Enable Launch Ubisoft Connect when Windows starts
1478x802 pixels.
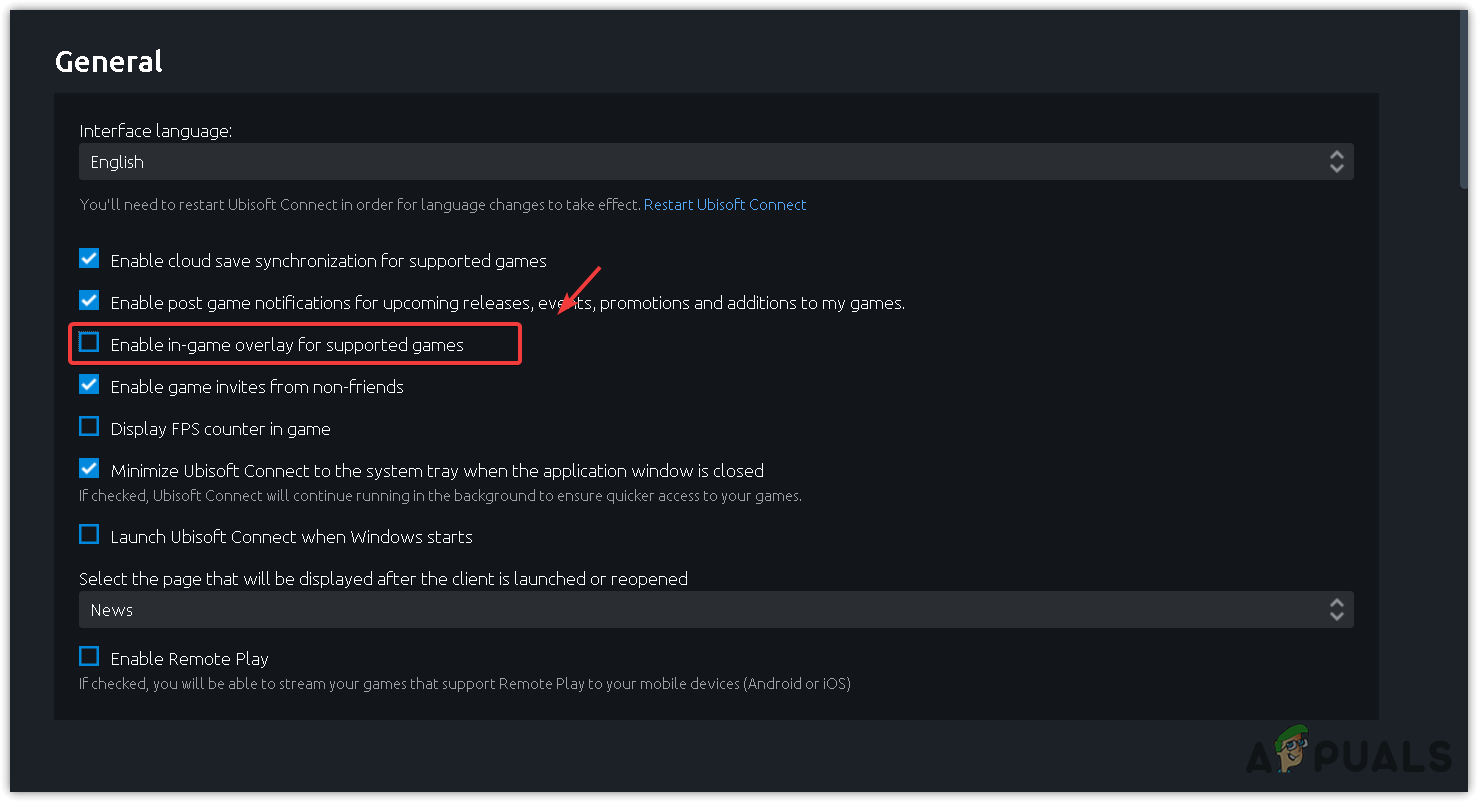[90, 535]
